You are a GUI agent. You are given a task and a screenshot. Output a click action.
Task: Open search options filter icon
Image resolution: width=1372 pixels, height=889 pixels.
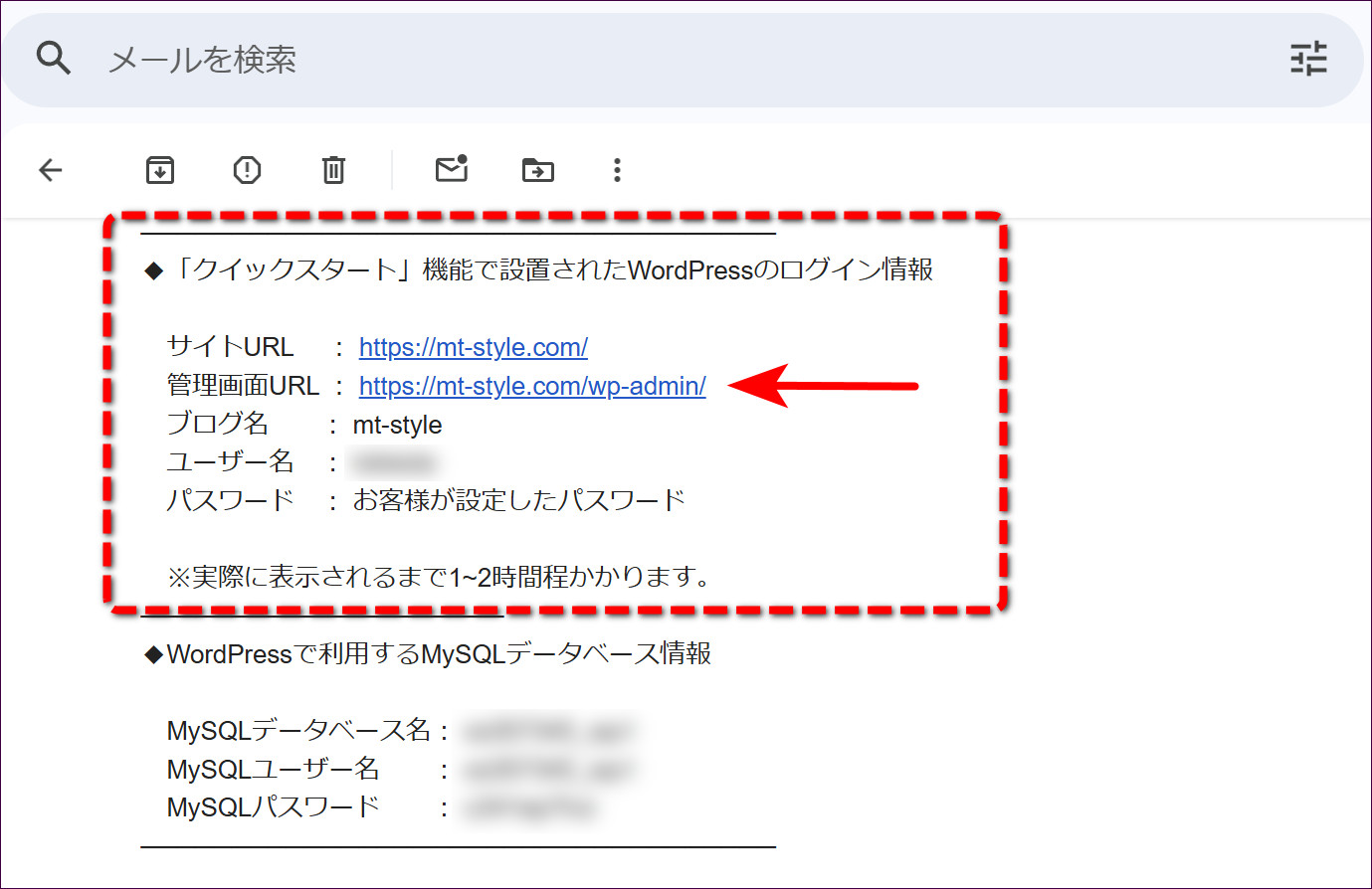pos(1308,59)
